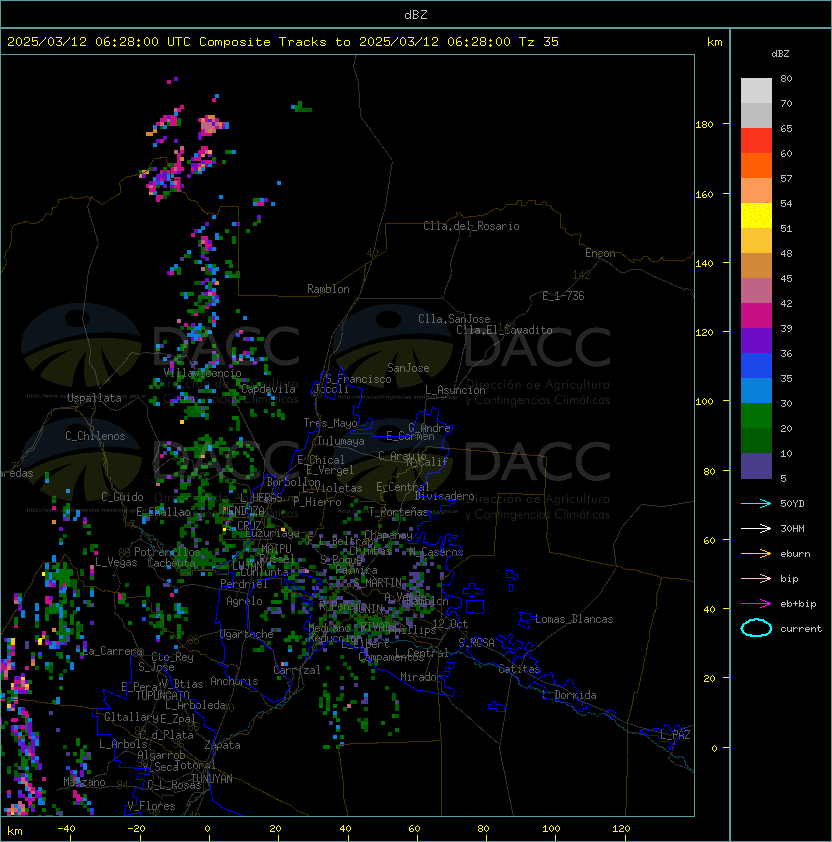The width and height of the screenshot is (832, 842).
Task: Click the 'E_1-736' map label
Action: pyautogui.click(x=563, y=296)
